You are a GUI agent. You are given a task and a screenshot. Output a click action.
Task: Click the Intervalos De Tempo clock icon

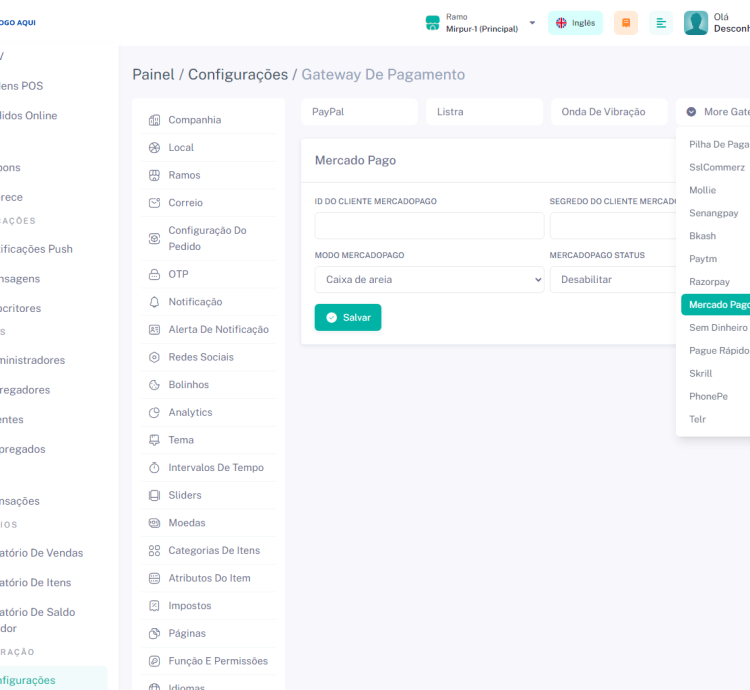coord(154,468)
